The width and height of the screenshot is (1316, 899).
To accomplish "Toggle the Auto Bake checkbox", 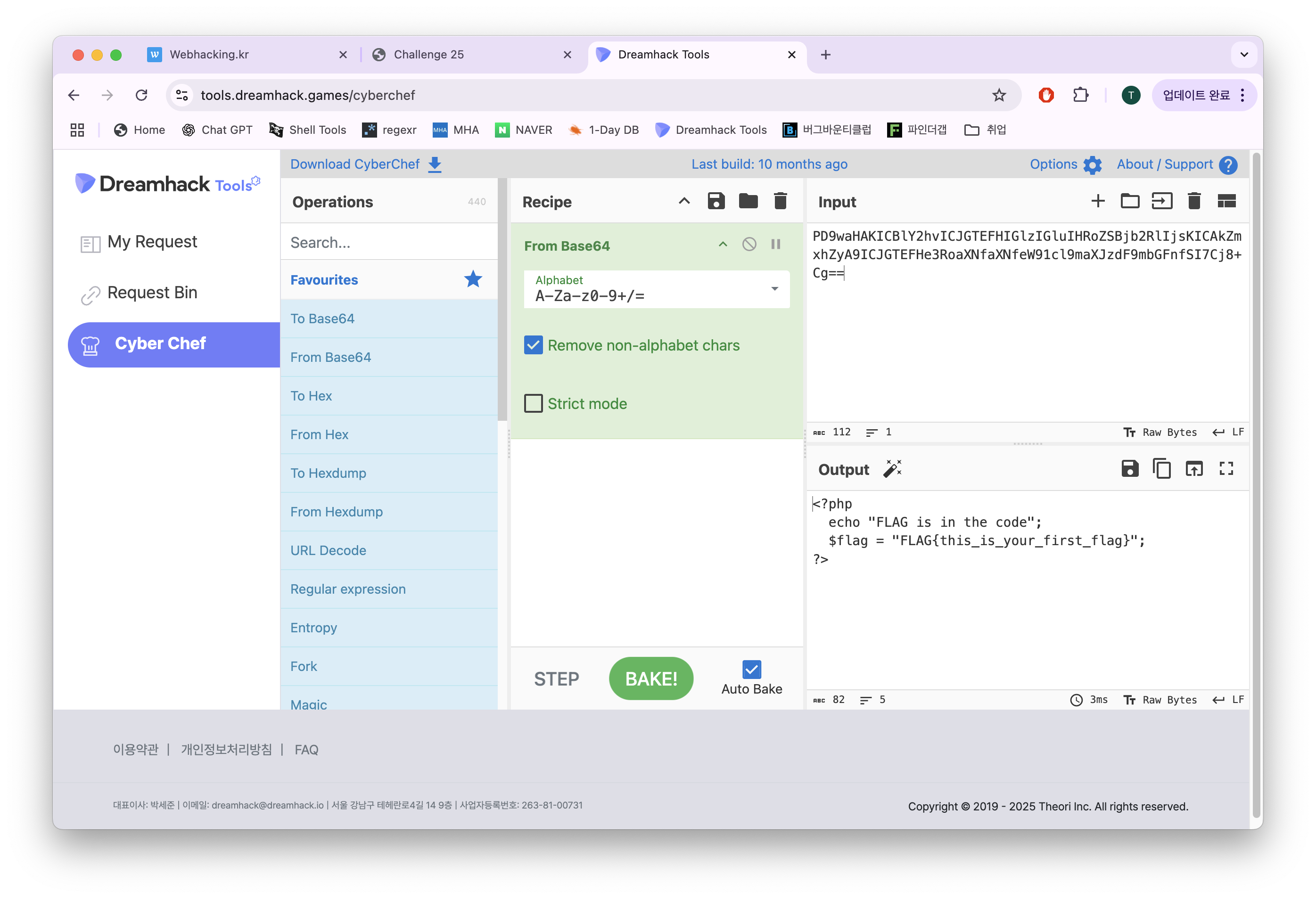I will point(751,670).
